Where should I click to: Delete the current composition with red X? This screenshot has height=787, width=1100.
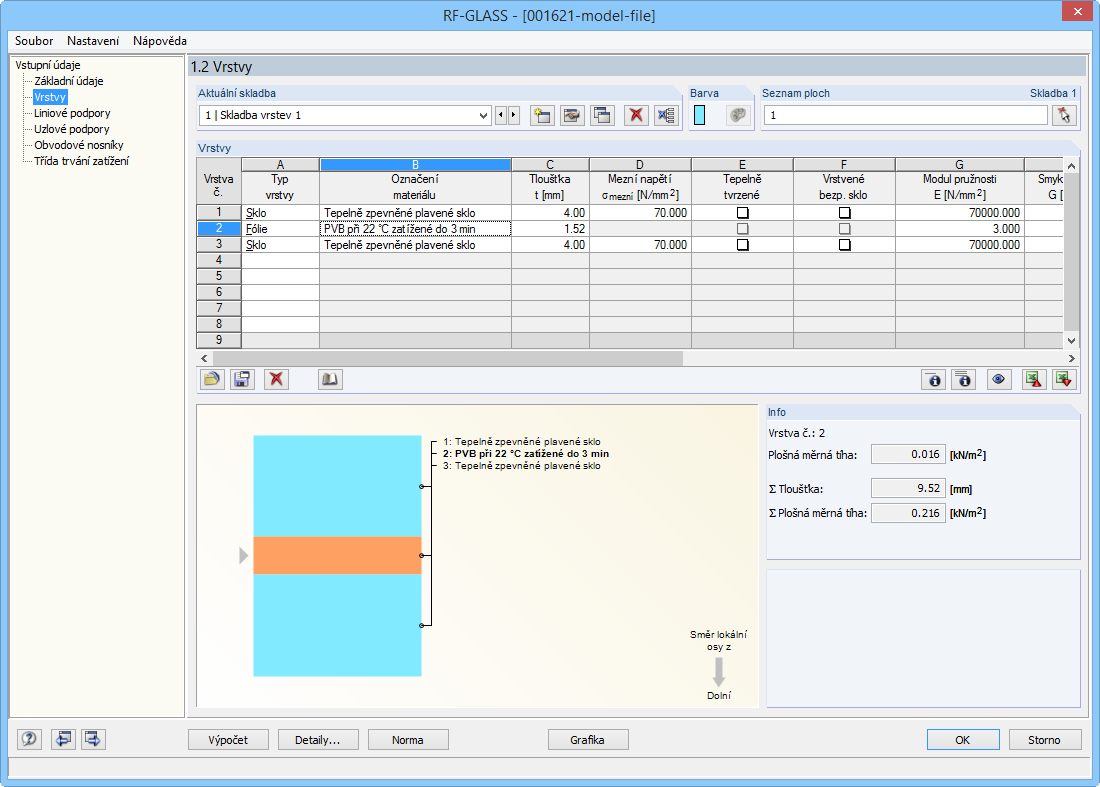tap(636, 115)
